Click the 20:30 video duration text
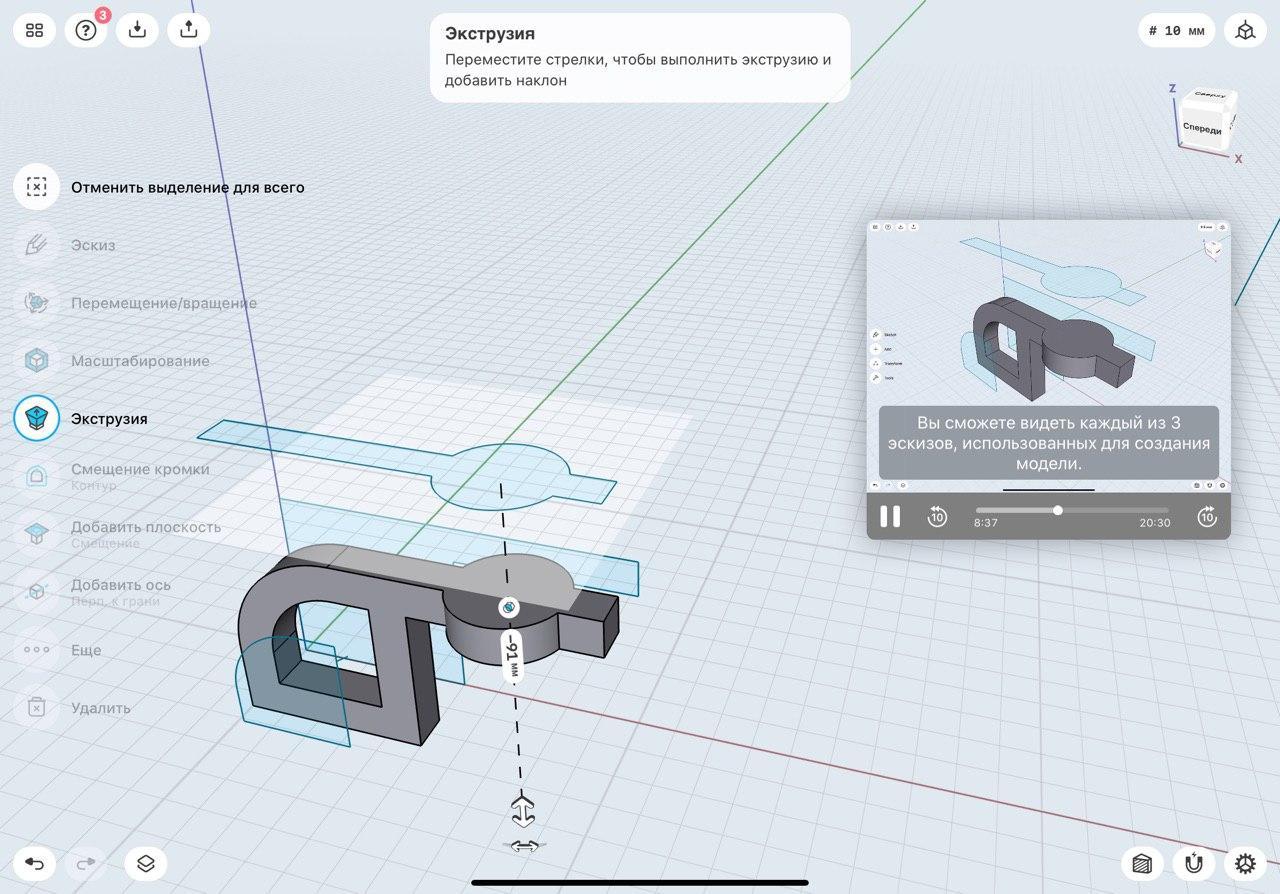 click(x=1155, y=523)
